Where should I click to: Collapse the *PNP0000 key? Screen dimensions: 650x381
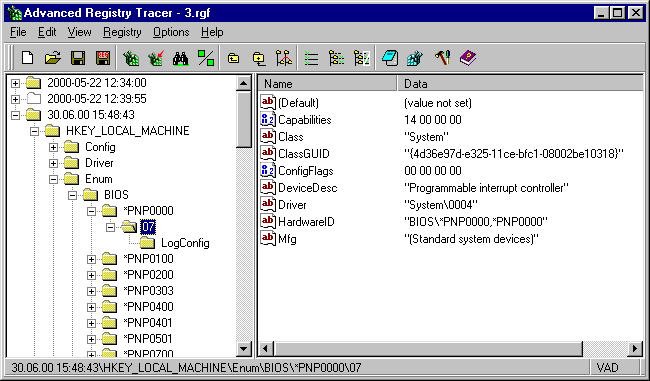click(92, 211)
